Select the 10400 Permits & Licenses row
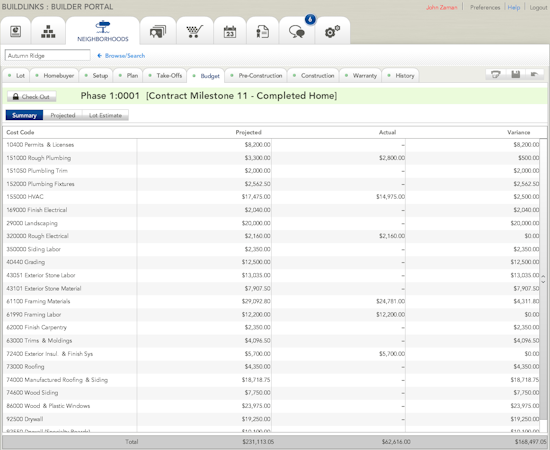The height and width of the screenshot is (450, 550). (271, 145)
